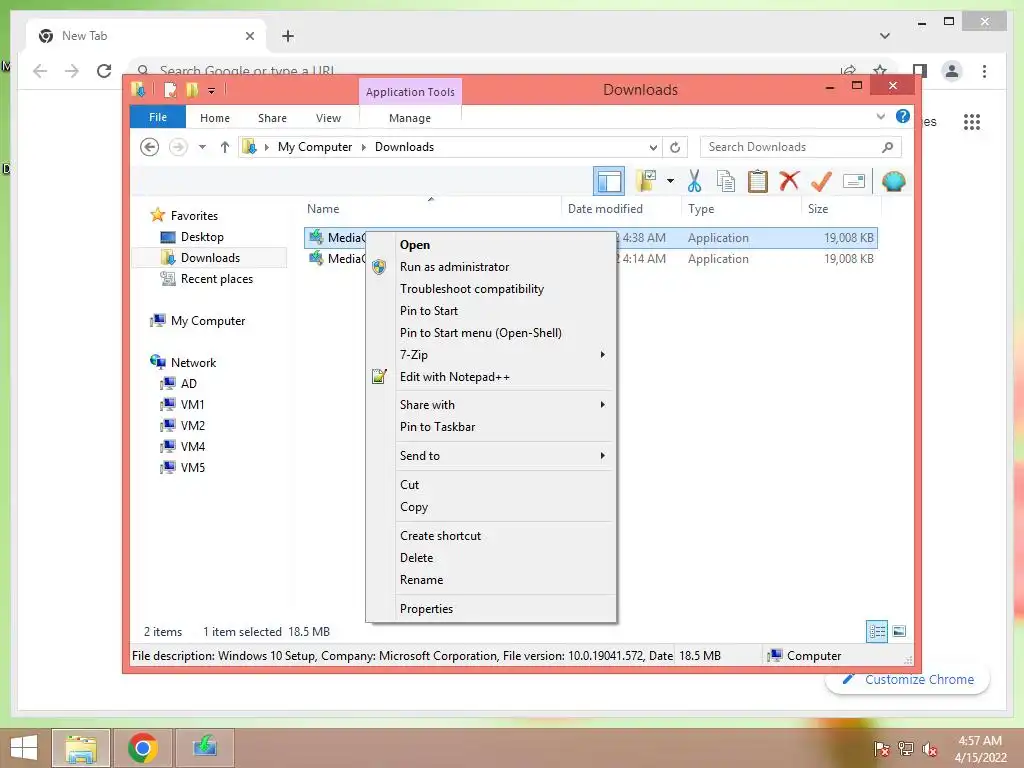Click the volume tray icon
Image resolution: width=1024 pixels, height=768 pixels.
(930, 749)
